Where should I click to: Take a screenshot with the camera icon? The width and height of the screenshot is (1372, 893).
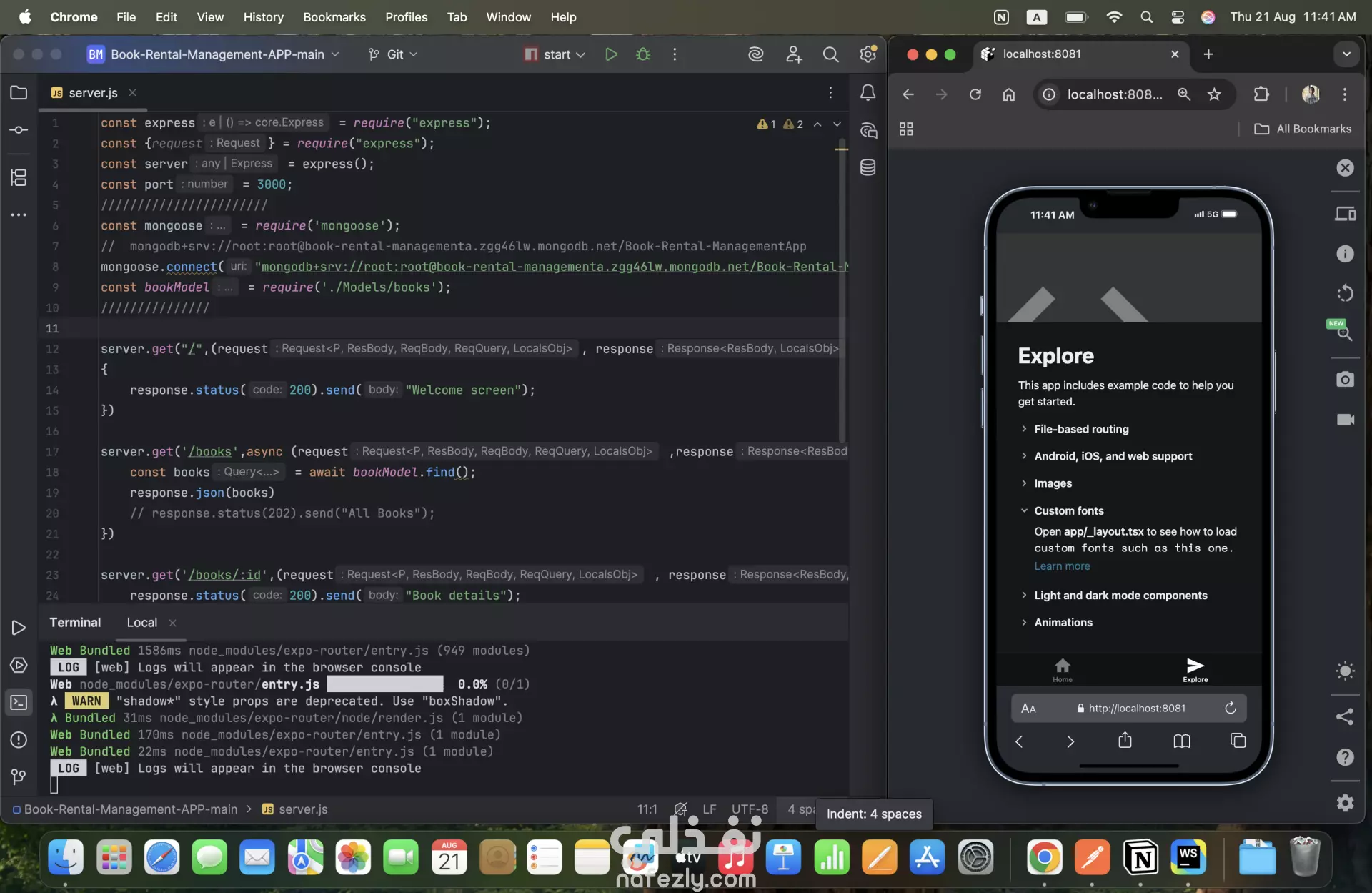click(1345, 379)
